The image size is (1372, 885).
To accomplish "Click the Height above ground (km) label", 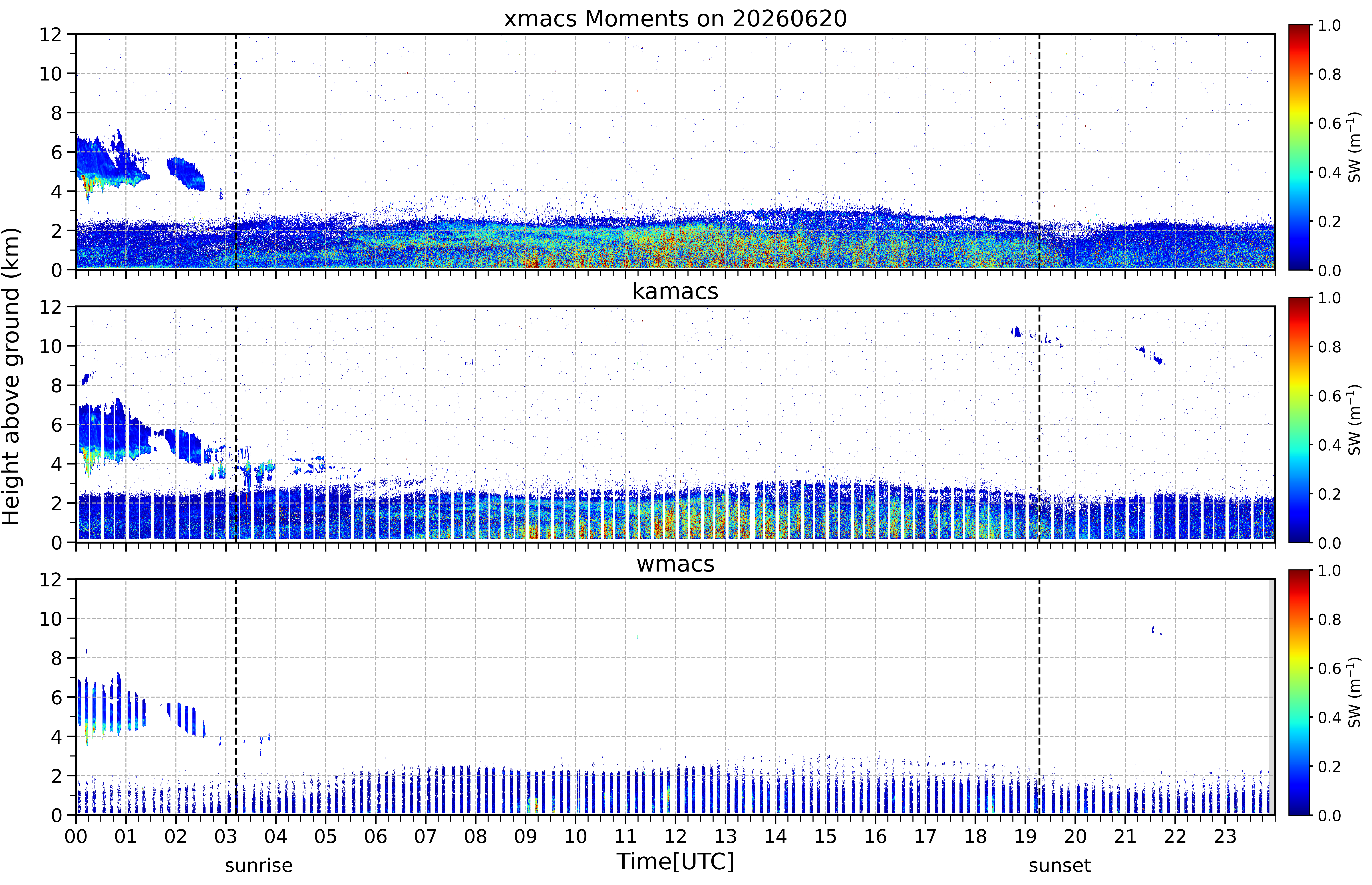I will 11,376.
